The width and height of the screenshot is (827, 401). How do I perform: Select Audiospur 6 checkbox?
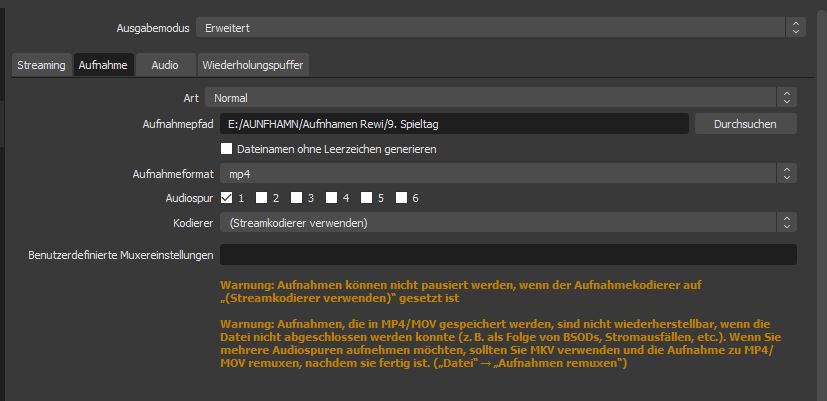401,198
